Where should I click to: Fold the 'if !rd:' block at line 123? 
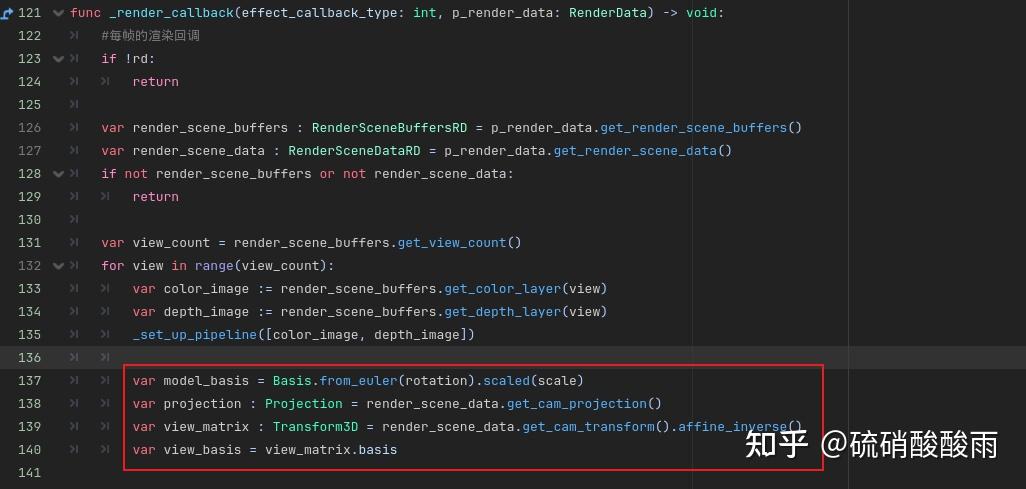point(58,59)
